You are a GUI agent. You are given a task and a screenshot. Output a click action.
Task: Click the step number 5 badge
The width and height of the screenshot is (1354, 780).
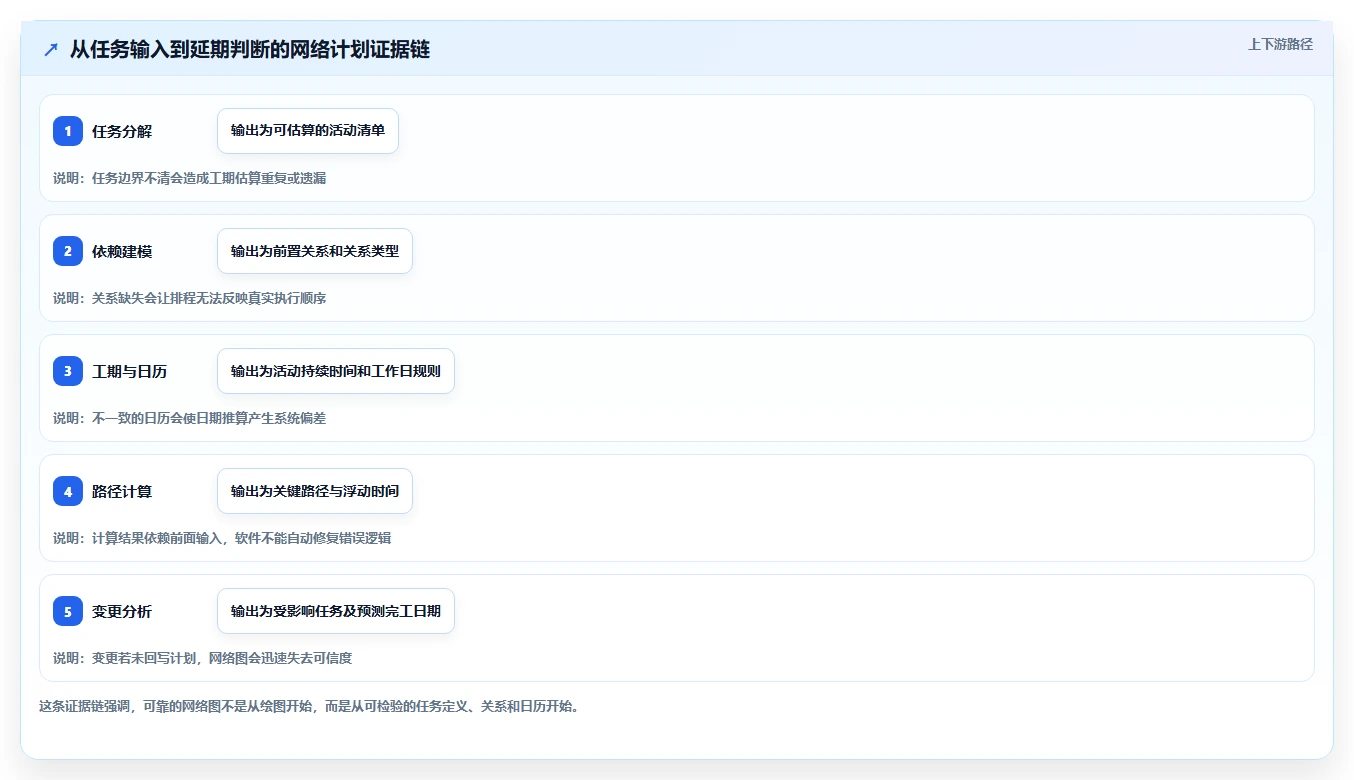68,611
